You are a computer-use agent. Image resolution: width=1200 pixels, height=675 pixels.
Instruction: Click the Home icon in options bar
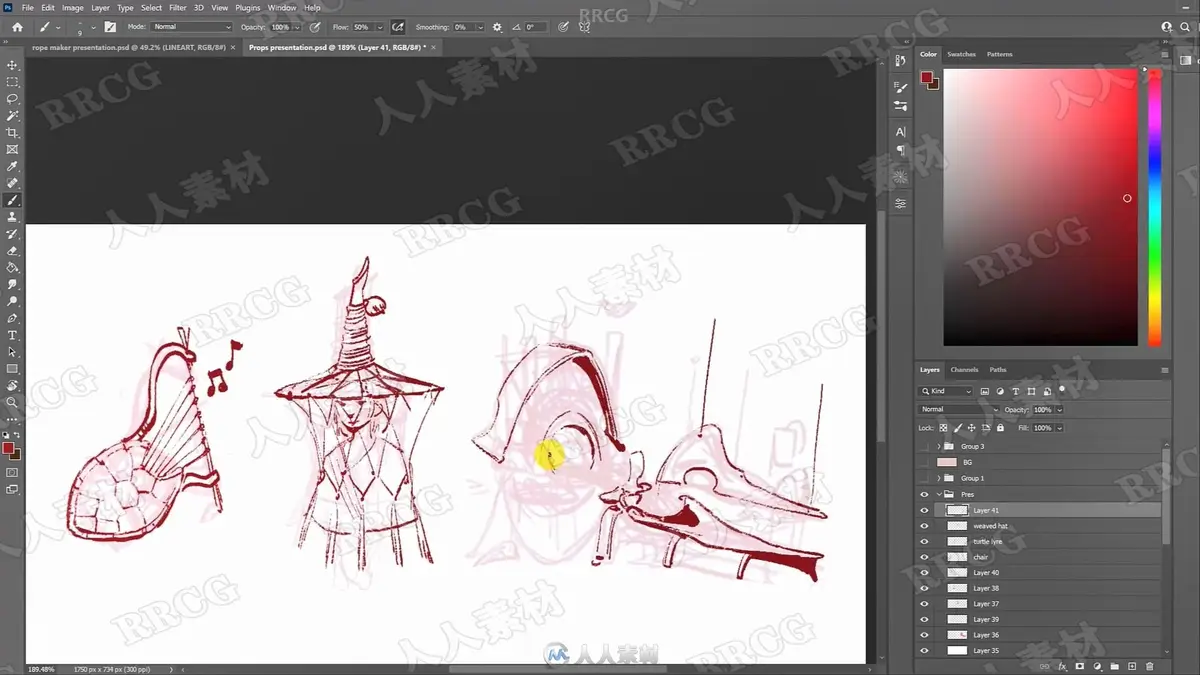[x=17, y=27]
